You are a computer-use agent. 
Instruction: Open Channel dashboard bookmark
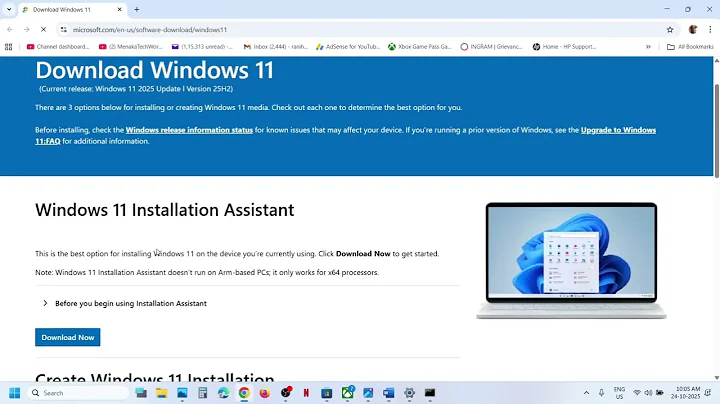tap(58, 46)
